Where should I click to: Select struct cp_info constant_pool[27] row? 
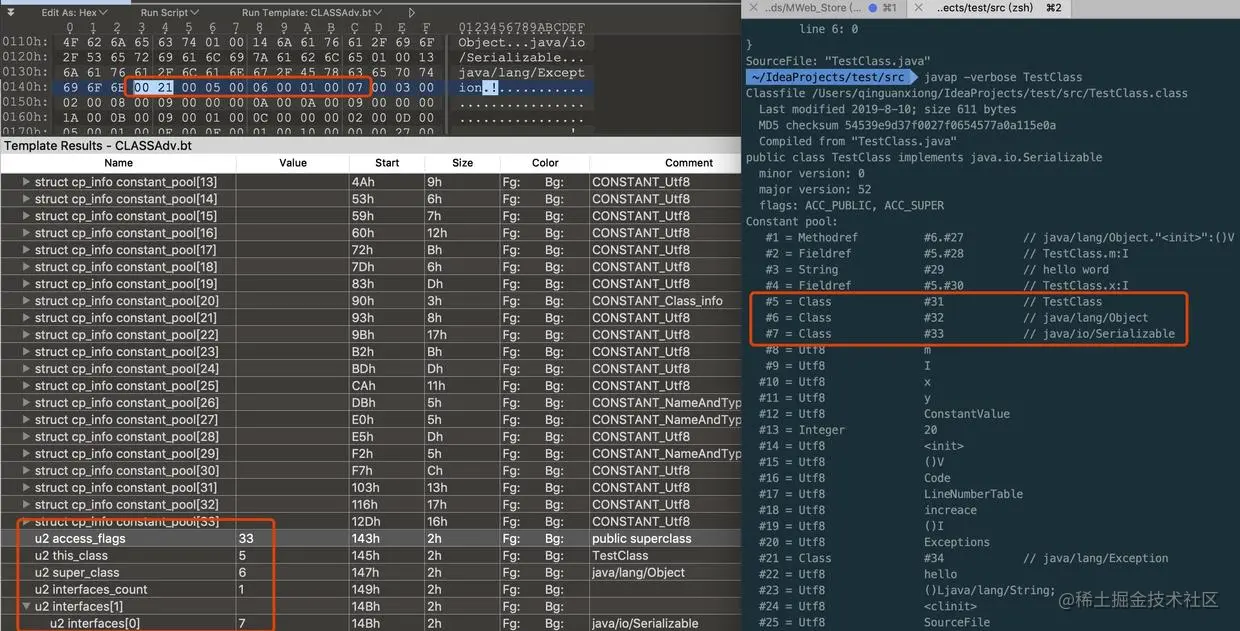[x=371, y=420]
